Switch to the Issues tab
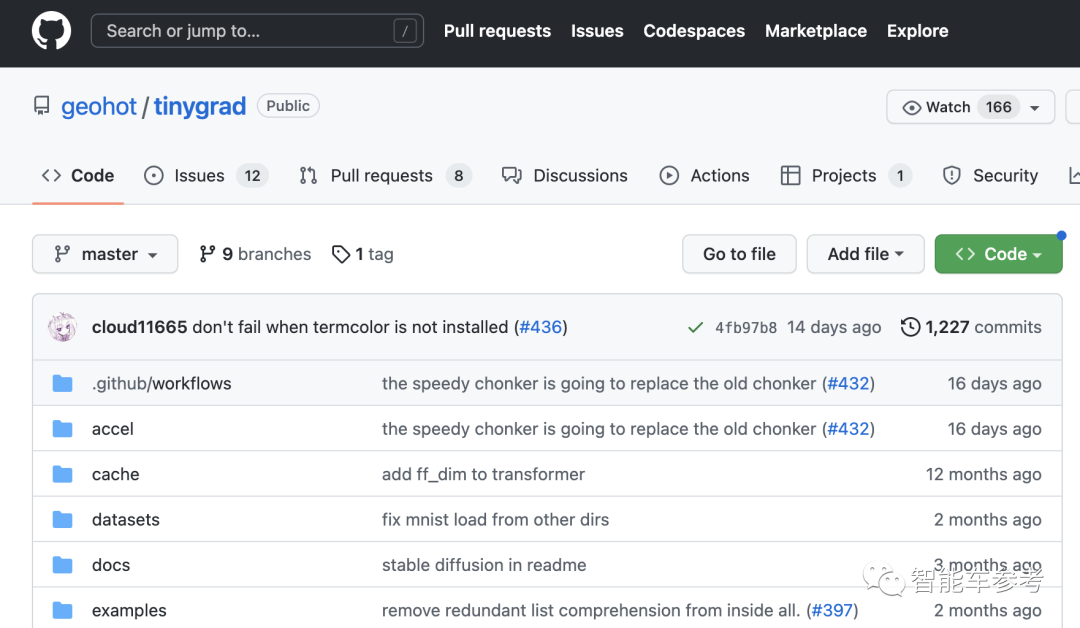The height and width of the screenshot is (628, 1080). click(199, 176)
